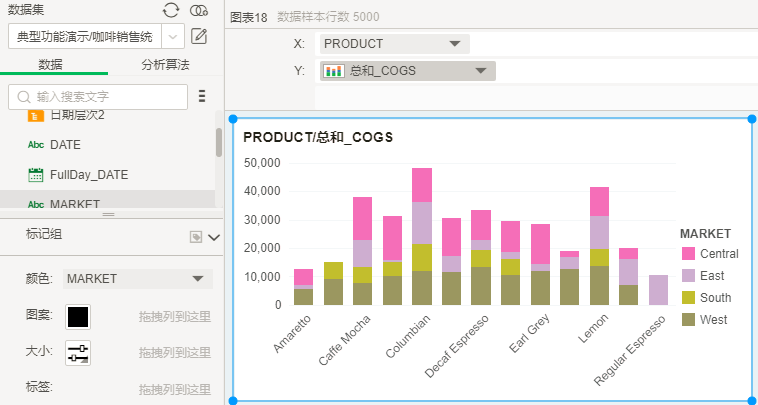Click the Earl Grey x-axis label
Image resolution: width=758 pixels, height=405 pixels.
point(529,333)
